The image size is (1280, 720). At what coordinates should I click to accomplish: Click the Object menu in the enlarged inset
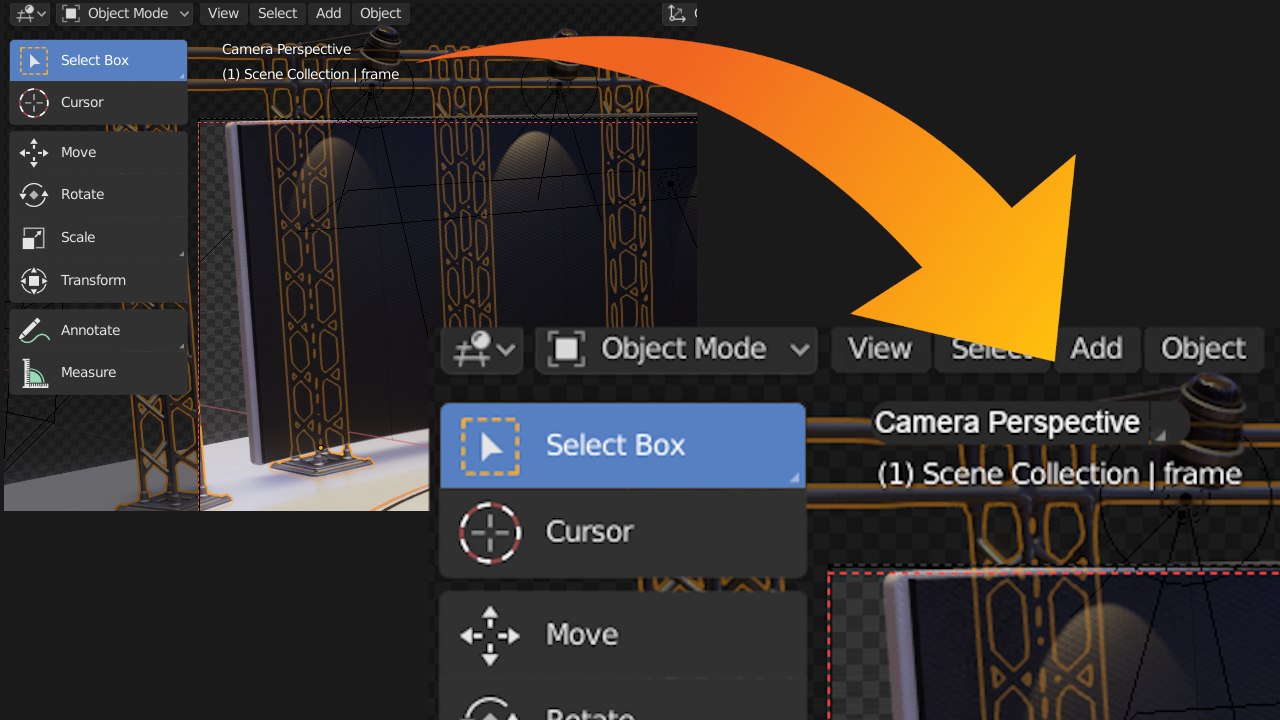1203,349
